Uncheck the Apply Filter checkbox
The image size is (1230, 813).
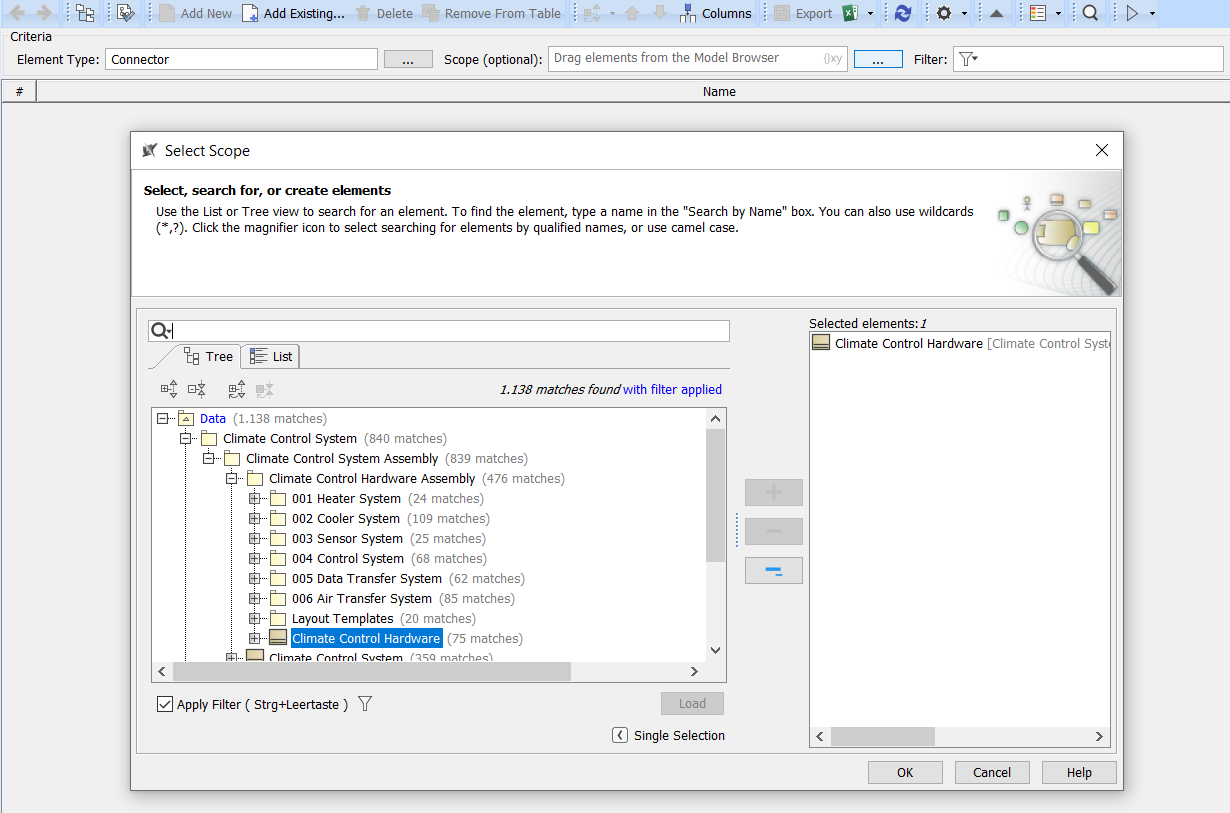165,705
